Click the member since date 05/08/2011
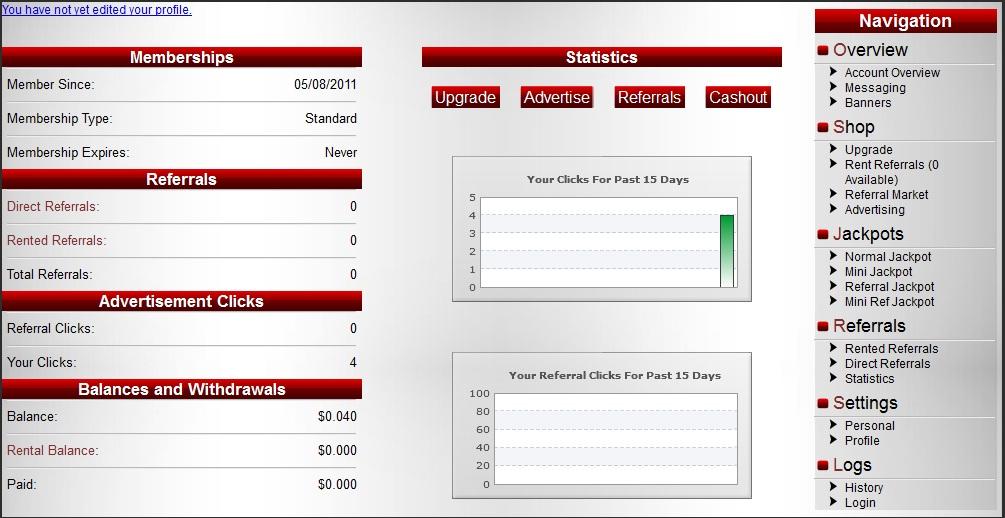This screenshot has width=1005, height=518. [326, 84]
